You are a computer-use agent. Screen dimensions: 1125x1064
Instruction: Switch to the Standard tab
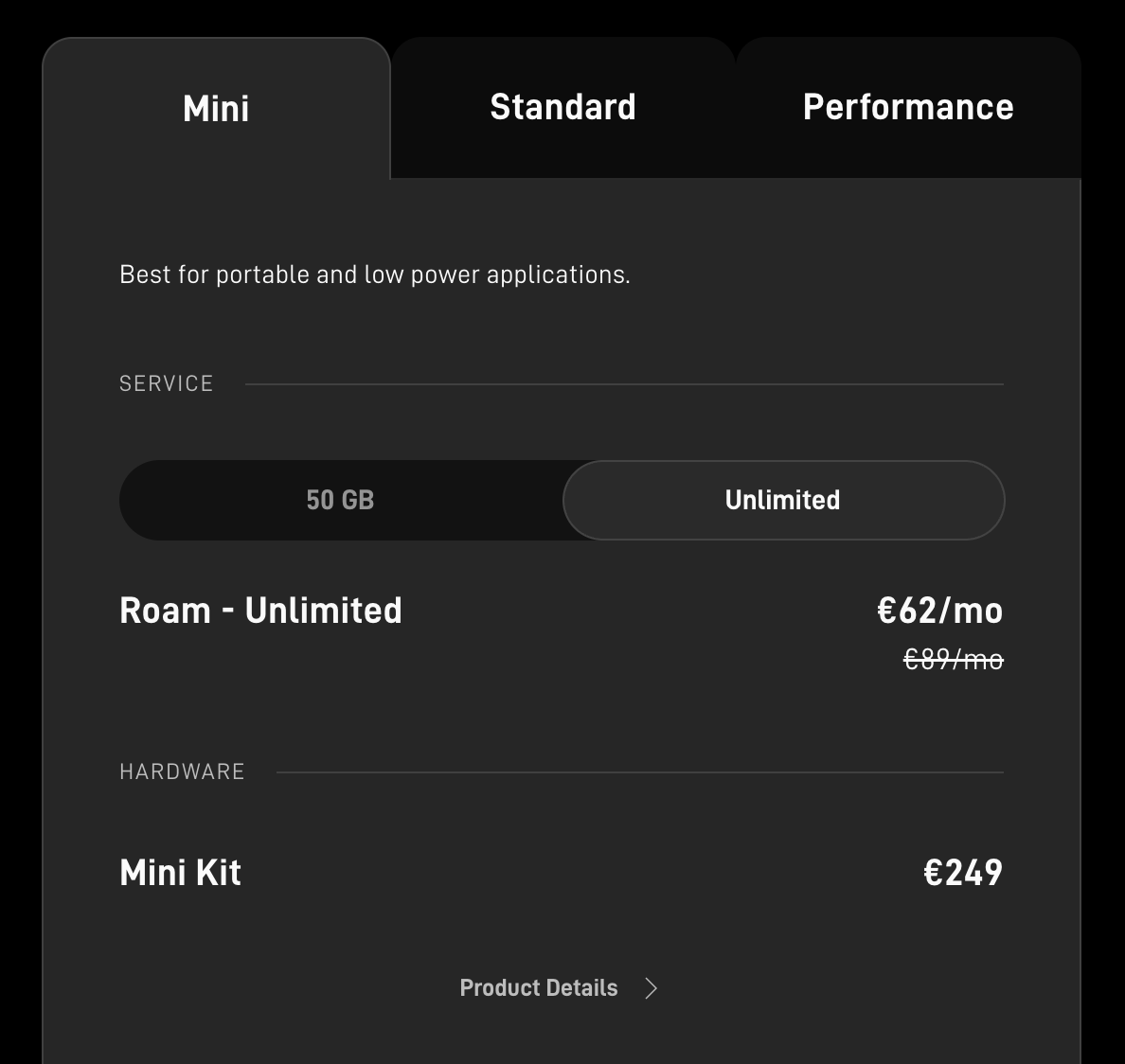coord(562,108)
